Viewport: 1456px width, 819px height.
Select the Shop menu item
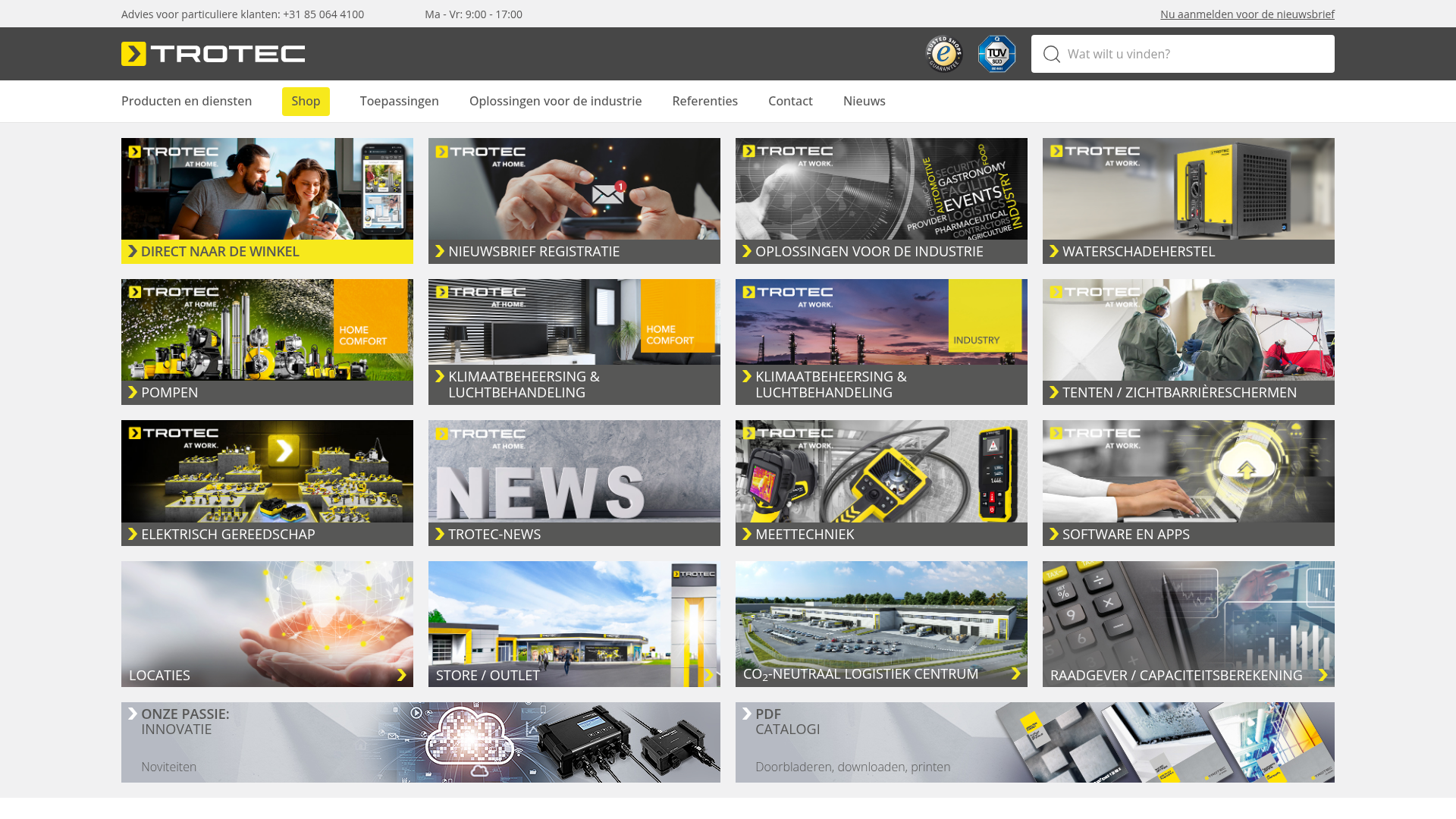click(306, 102)
